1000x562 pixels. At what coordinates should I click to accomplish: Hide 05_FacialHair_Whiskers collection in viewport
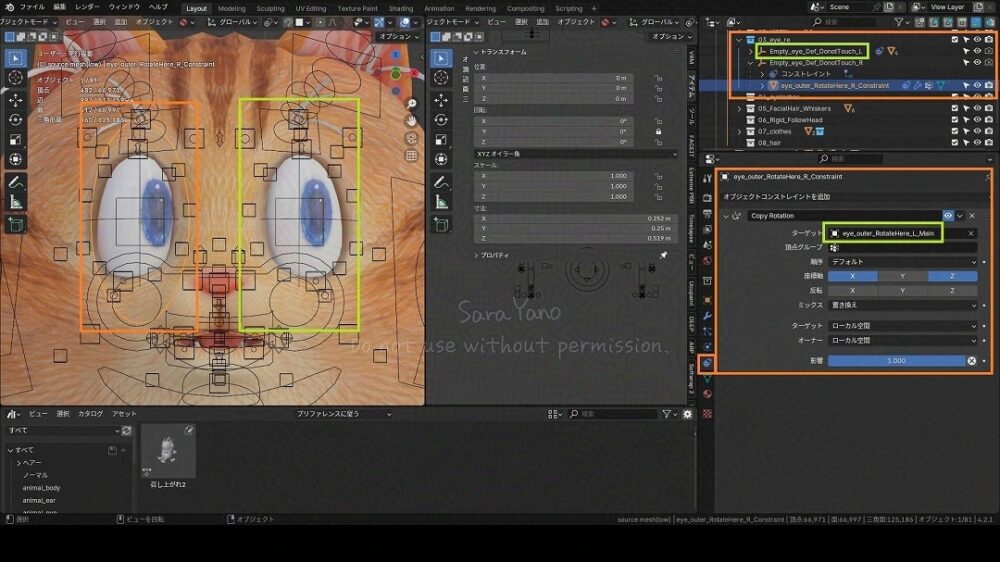[977, 108]
